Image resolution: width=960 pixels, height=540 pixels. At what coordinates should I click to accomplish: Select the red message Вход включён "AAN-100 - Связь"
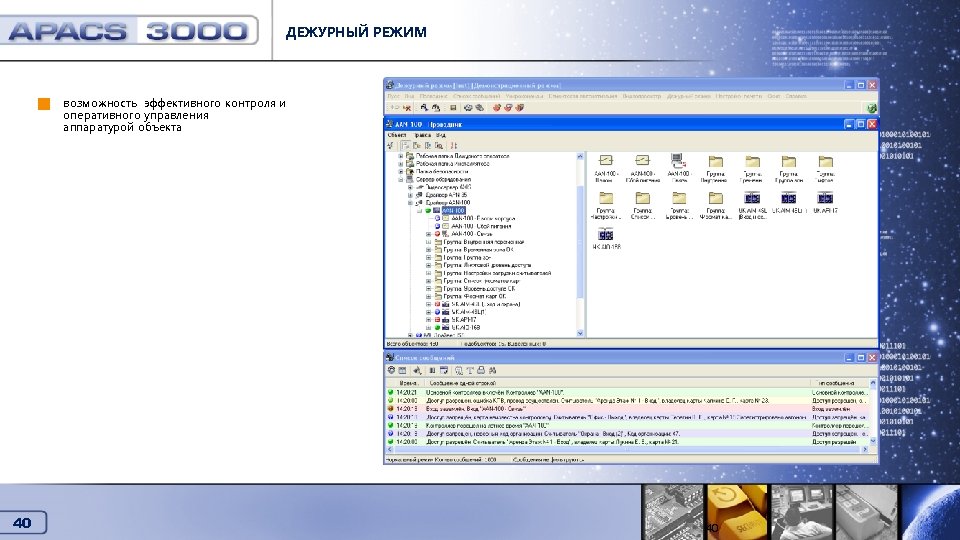tap(628, 408)
